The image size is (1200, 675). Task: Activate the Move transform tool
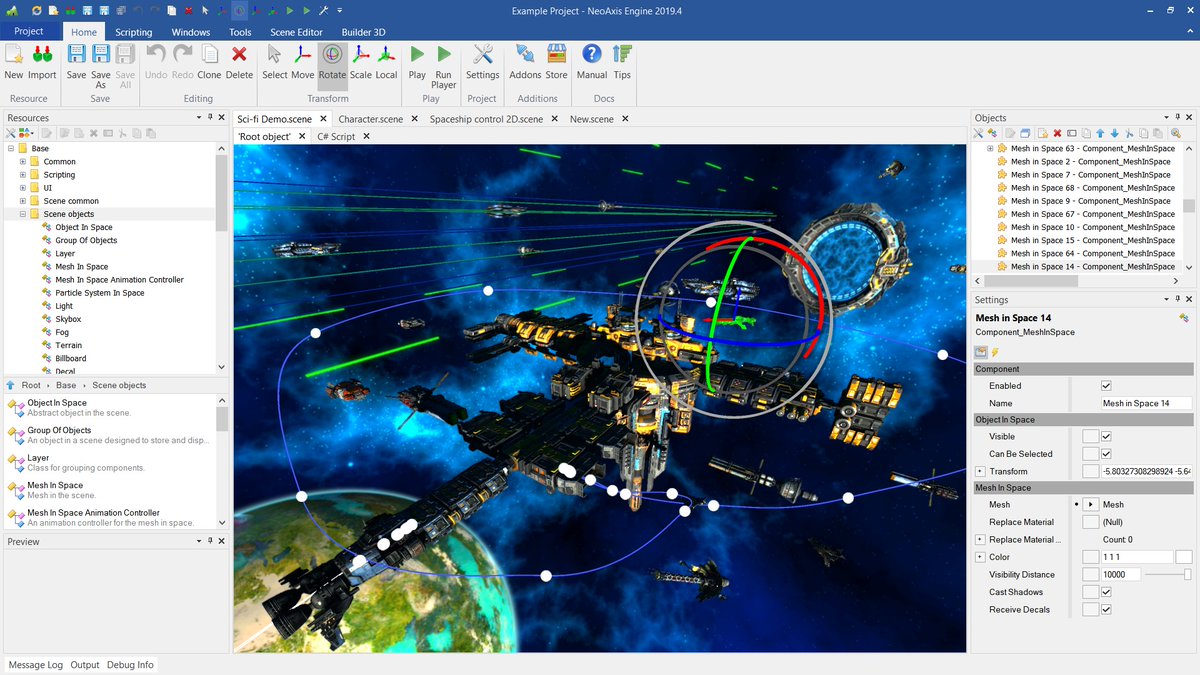click(x=303, y=55)
